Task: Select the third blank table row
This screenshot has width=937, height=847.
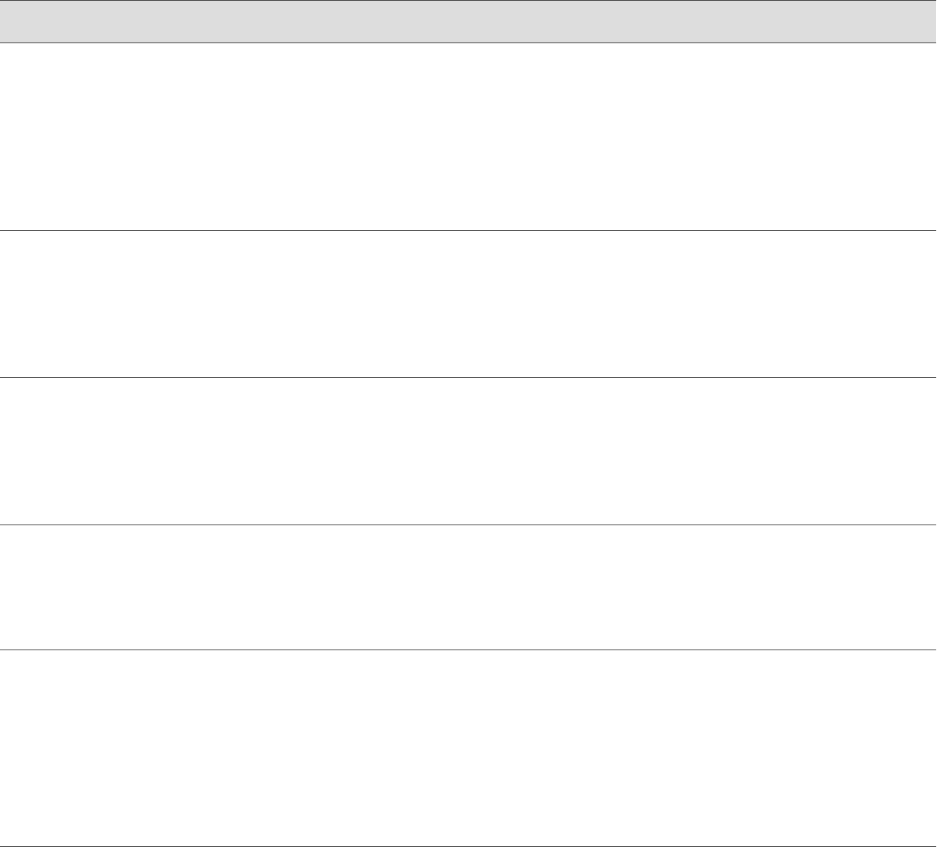Action: coord(468,451)
